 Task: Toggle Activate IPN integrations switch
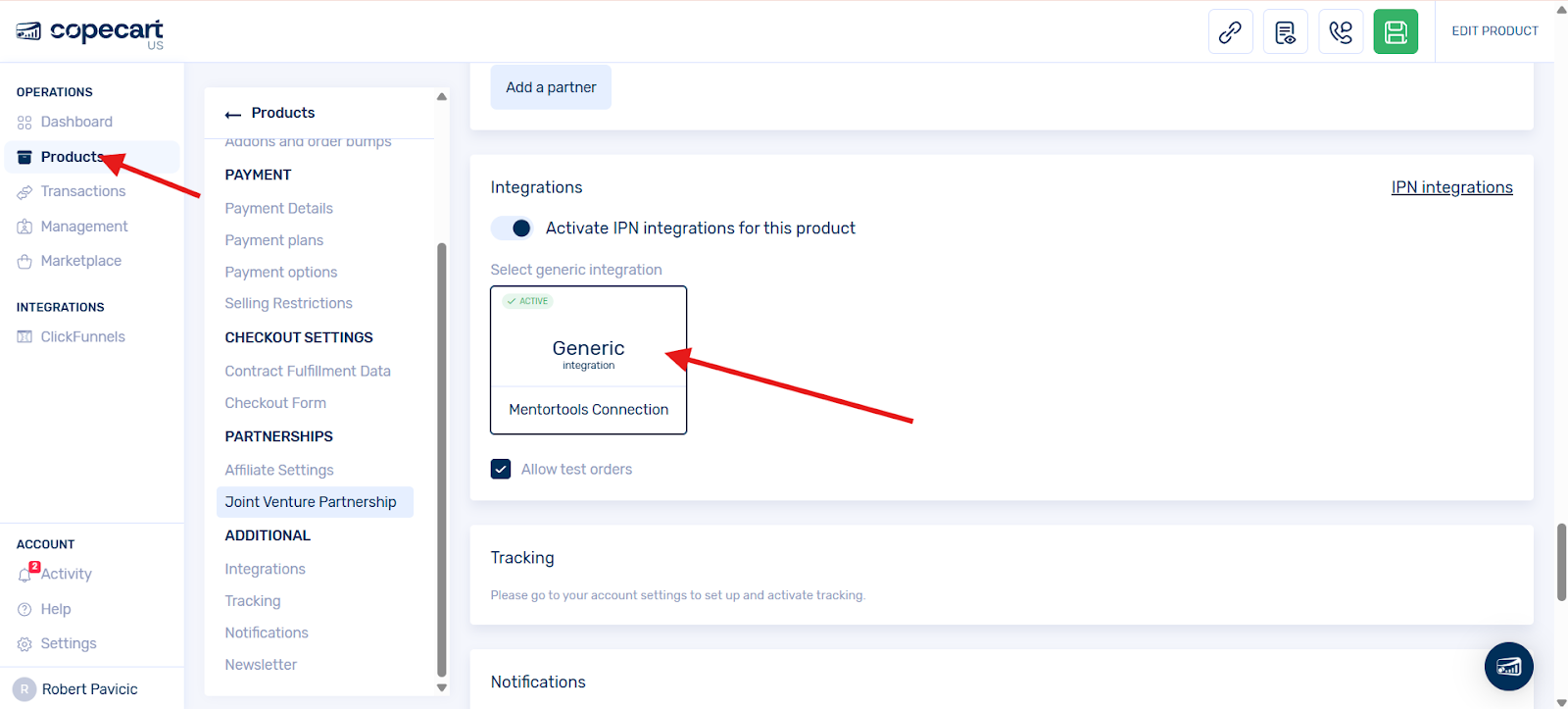coord(513,228)
